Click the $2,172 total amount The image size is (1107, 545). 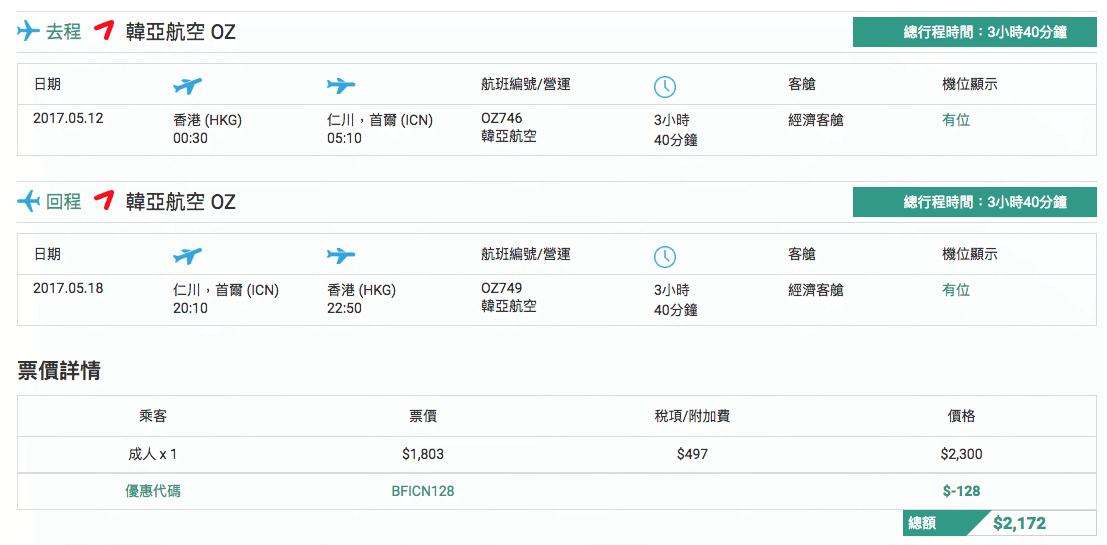click(1019, 524)
